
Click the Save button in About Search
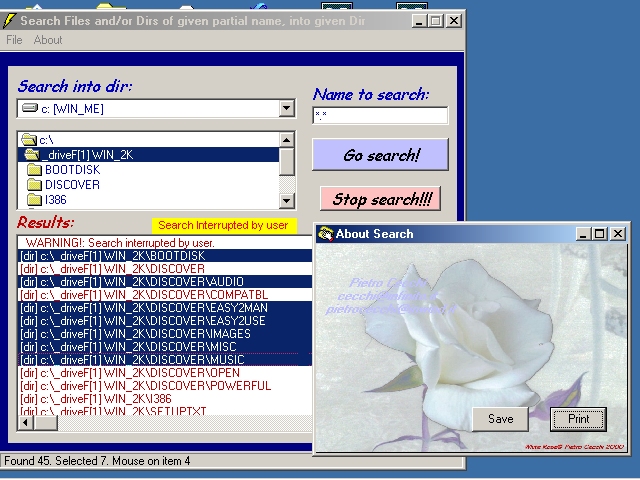click(500, 419)
